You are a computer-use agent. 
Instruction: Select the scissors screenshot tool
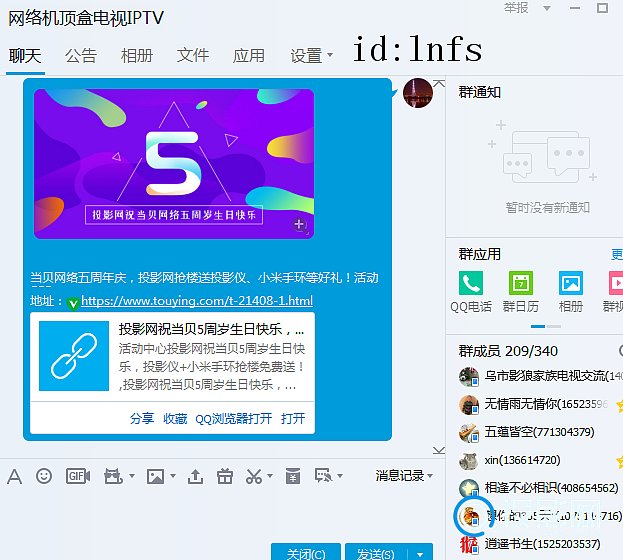click(254, 476)
